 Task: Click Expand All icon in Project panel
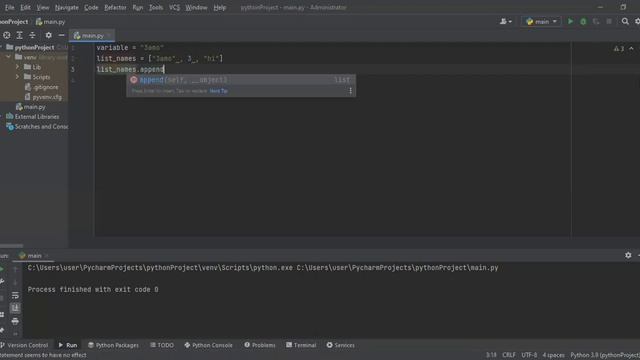19,35
